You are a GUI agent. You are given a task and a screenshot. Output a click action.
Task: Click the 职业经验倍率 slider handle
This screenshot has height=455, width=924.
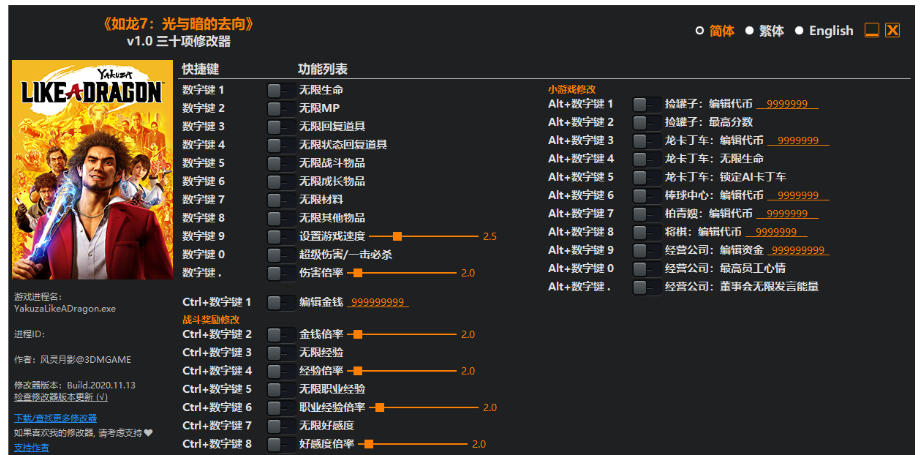coord(380,407)
